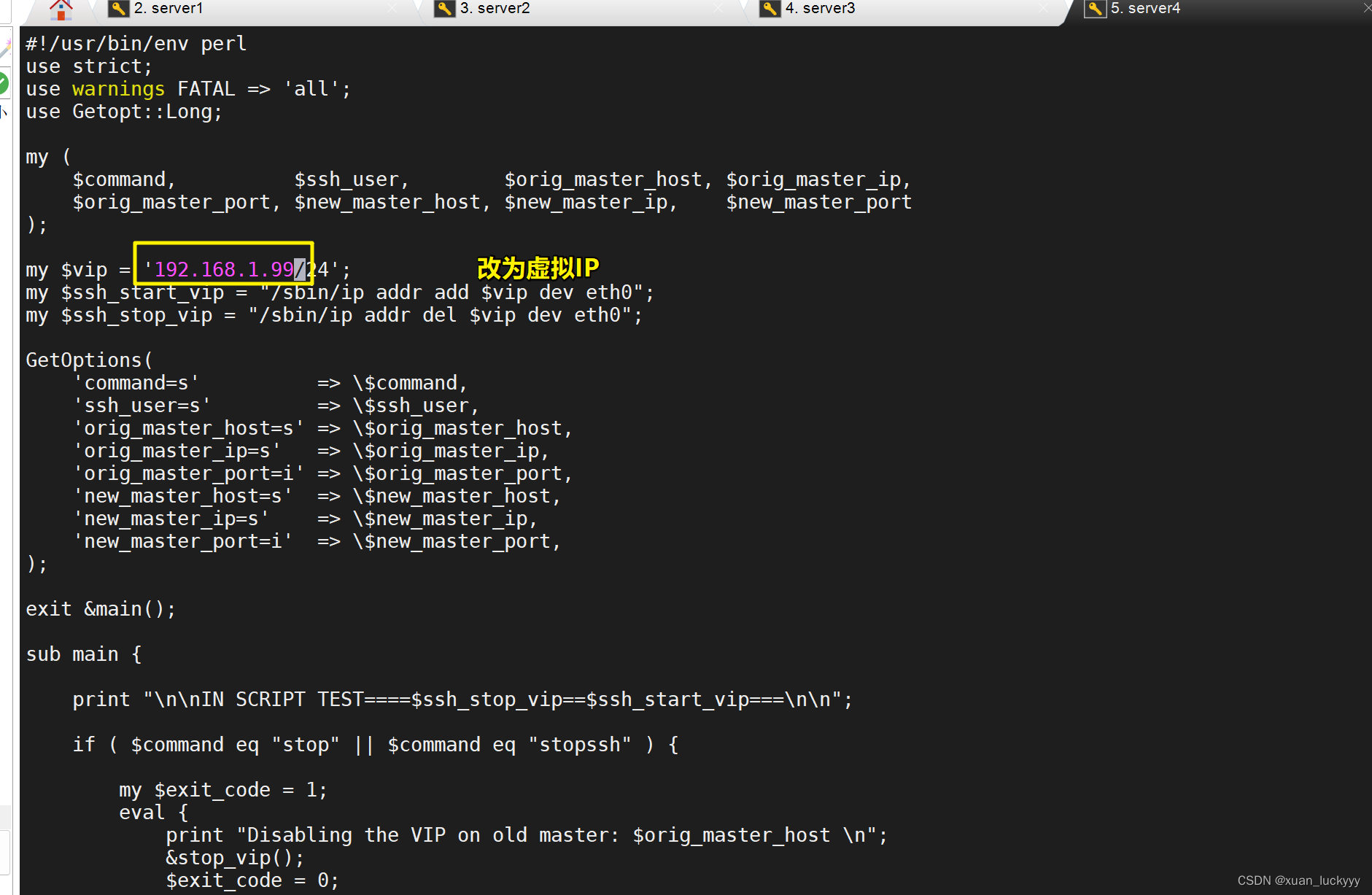Image resolution: width=1372 pixels, height=895 pixels.
Task: Click '$new_master_port' in the my declaration
Action: coord(819,202)
